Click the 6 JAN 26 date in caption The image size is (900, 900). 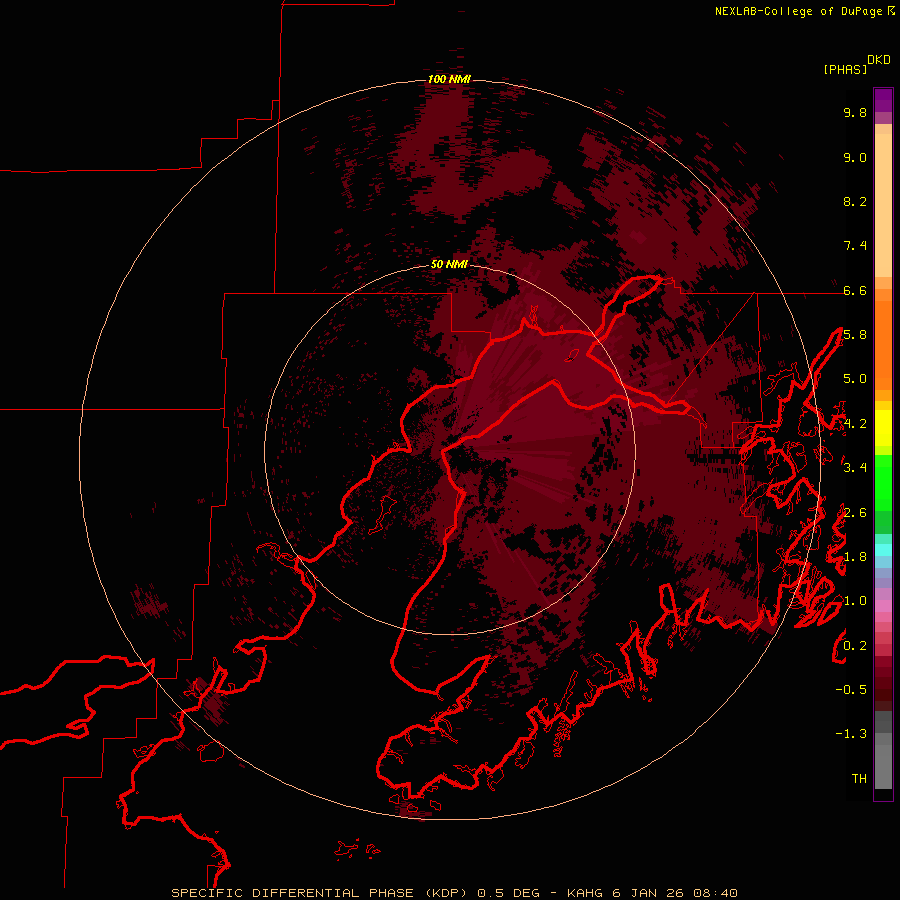(x=648, y=893)
